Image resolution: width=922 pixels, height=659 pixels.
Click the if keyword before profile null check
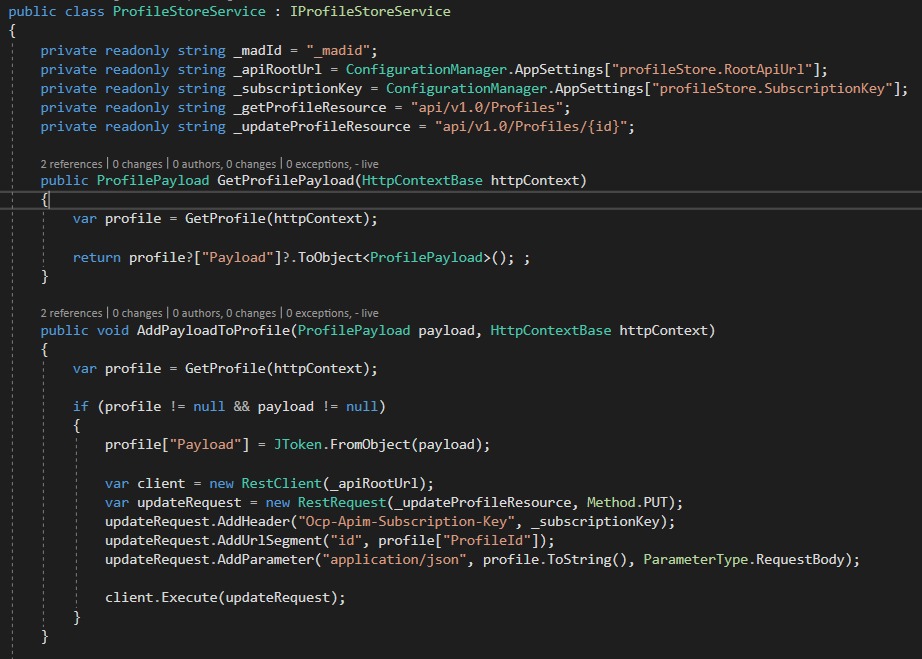[x=81, y=407]
